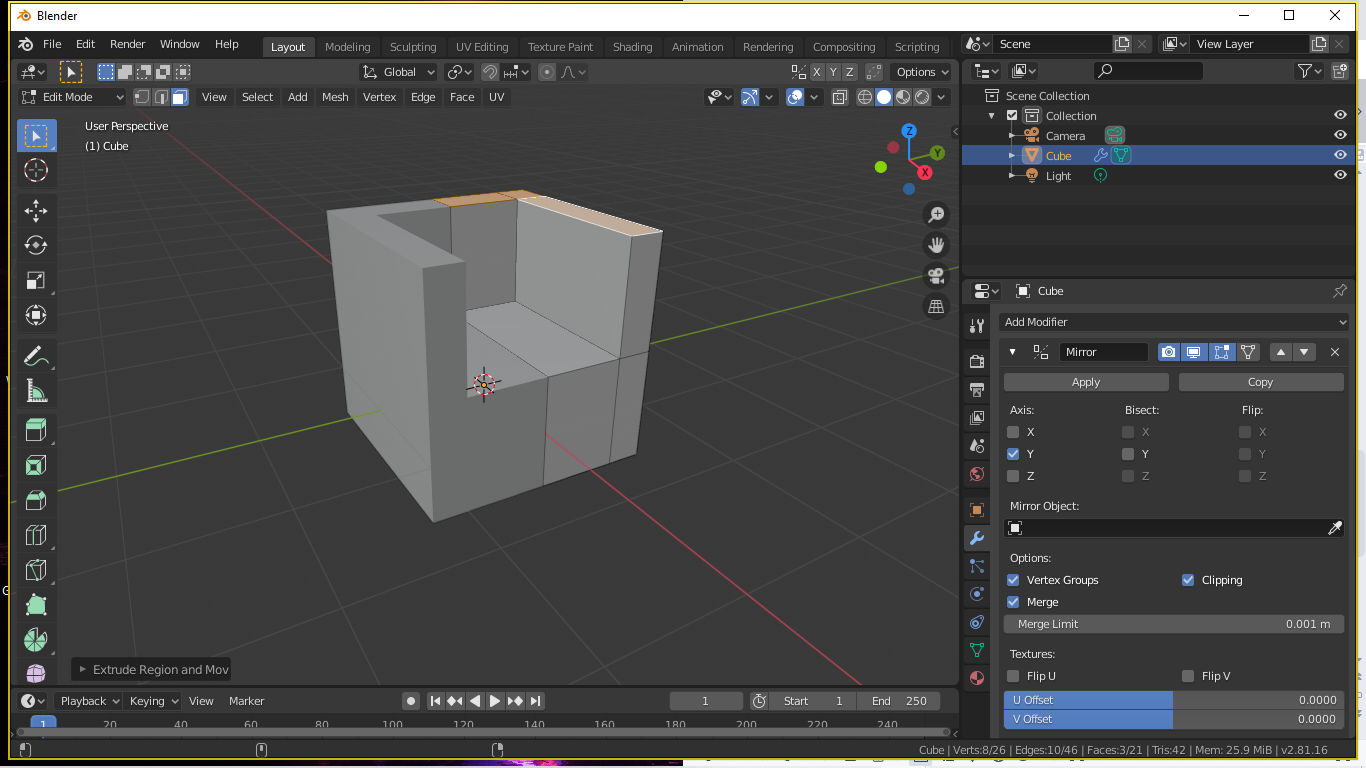Copy the Mirror modifier
This screenshot has width=1366, height=768.
pyautogui.click(x=1261, y=381)
